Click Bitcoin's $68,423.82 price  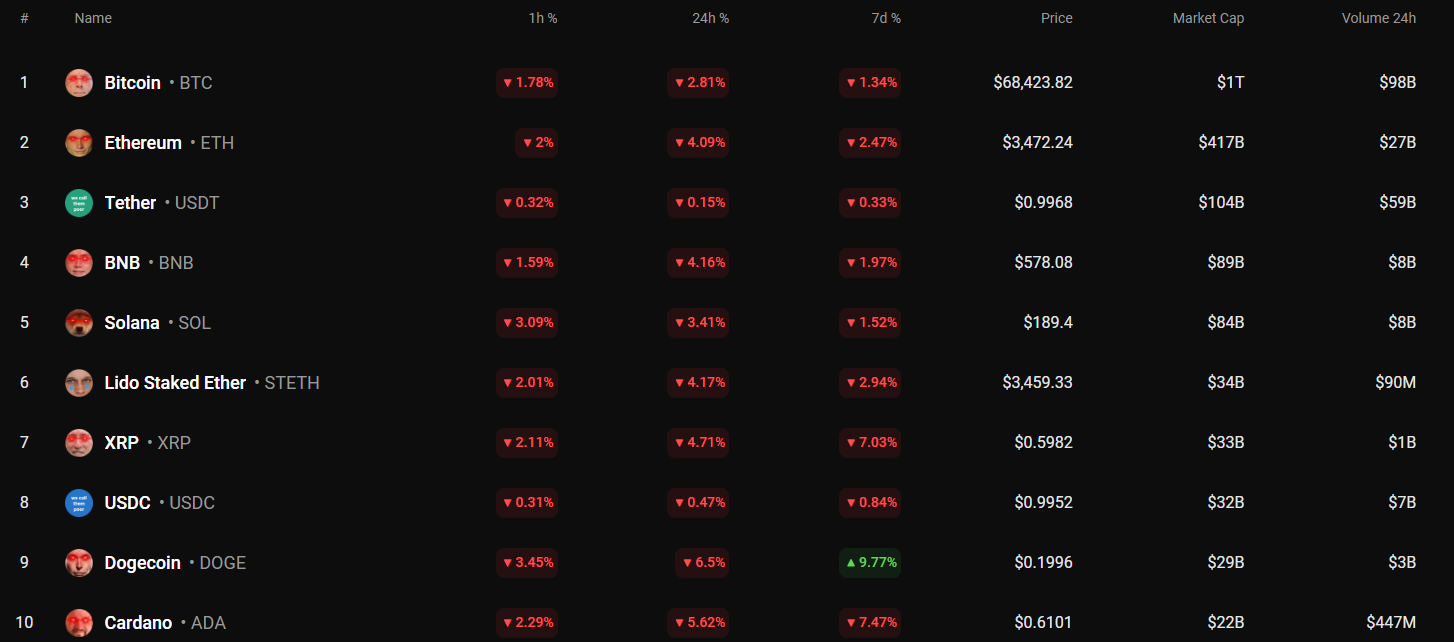click(1032, 83)
